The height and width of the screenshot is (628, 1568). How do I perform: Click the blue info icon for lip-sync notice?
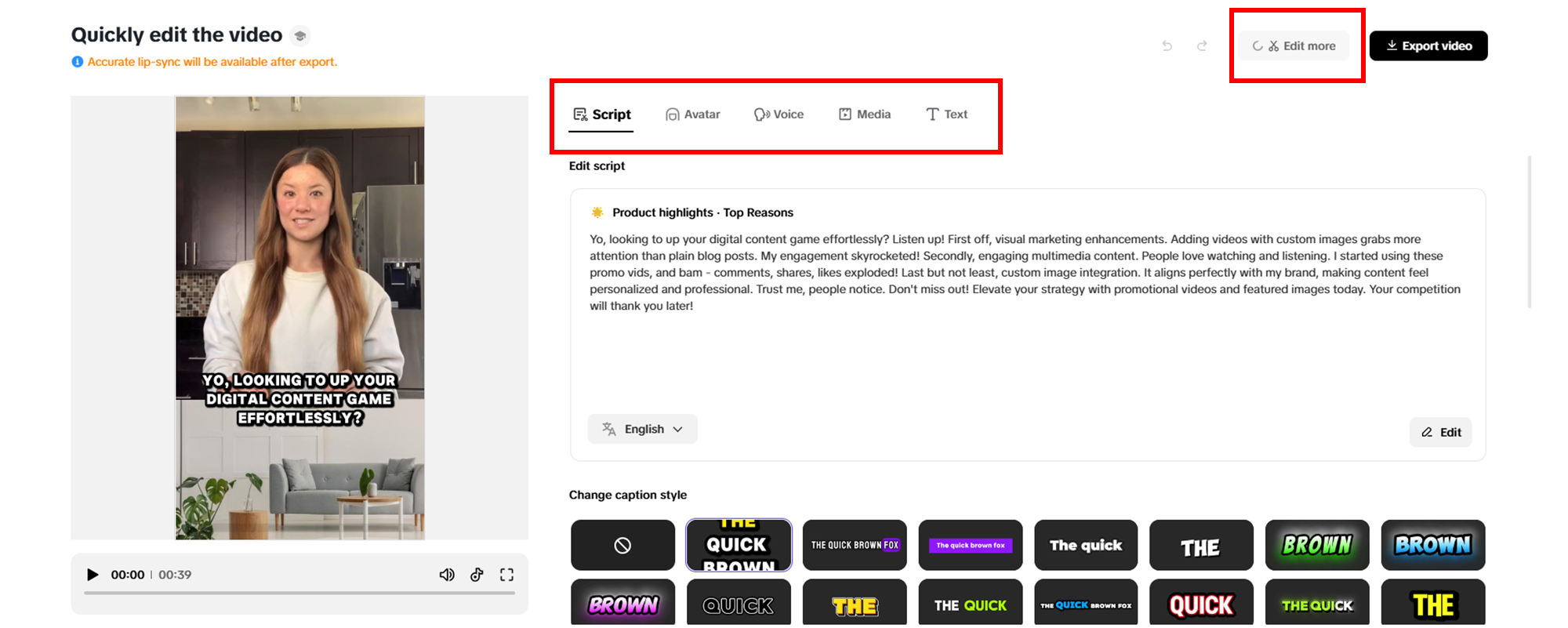pyautogui.click(x=77, y=62)
